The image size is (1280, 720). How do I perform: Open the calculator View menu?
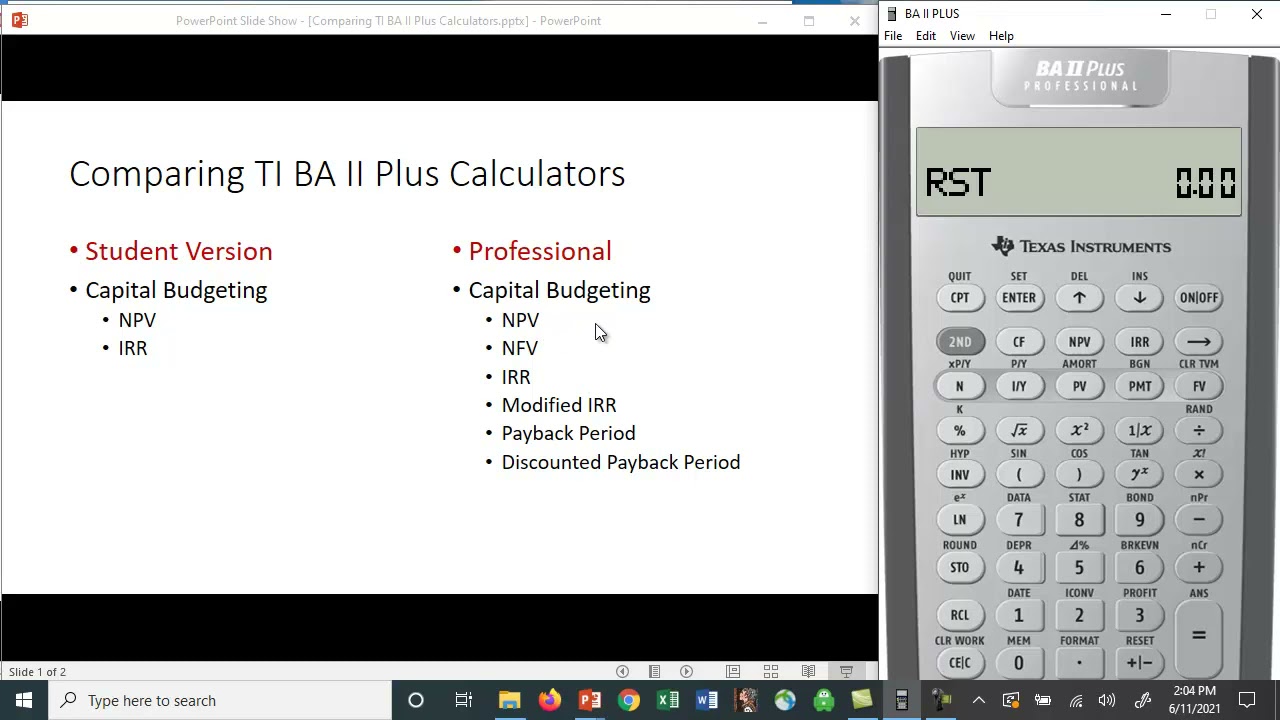coord(962,36)
